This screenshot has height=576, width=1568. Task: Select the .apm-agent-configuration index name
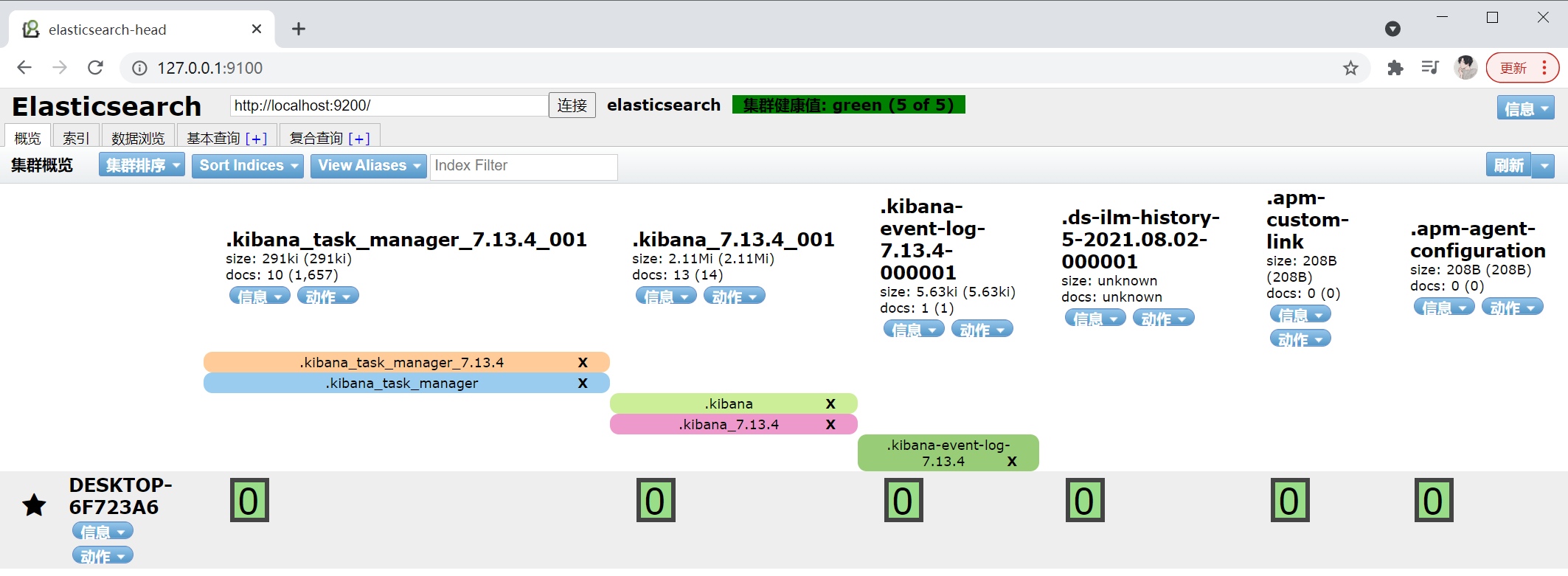pyautogui.click(x=1477, y=240)
